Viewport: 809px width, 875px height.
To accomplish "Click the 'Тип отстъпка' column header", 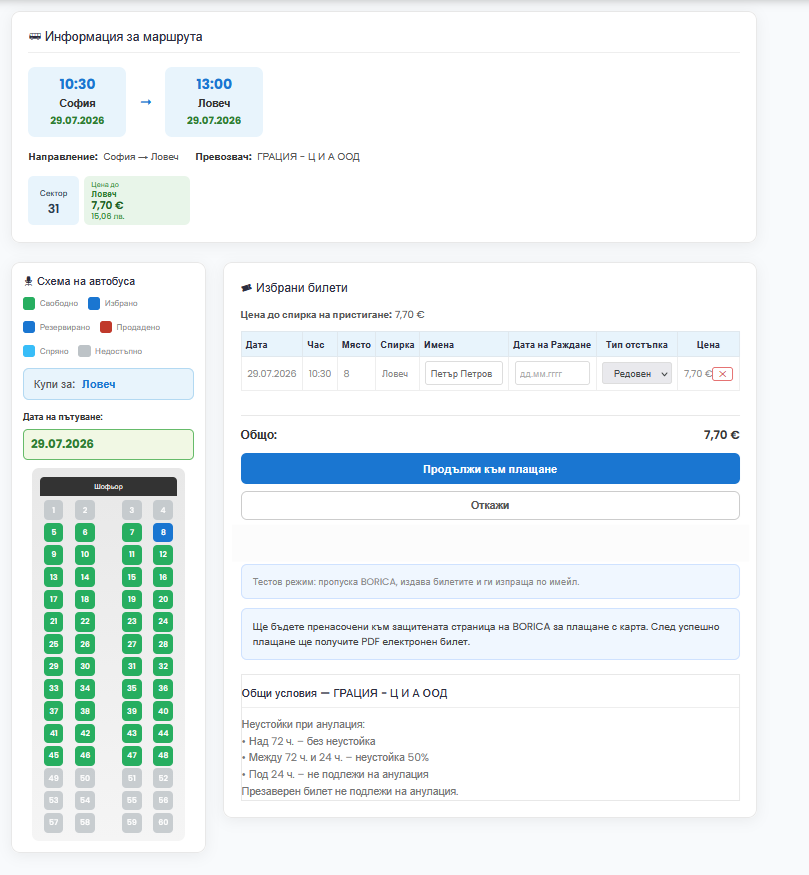I will (x=637, y=345).
